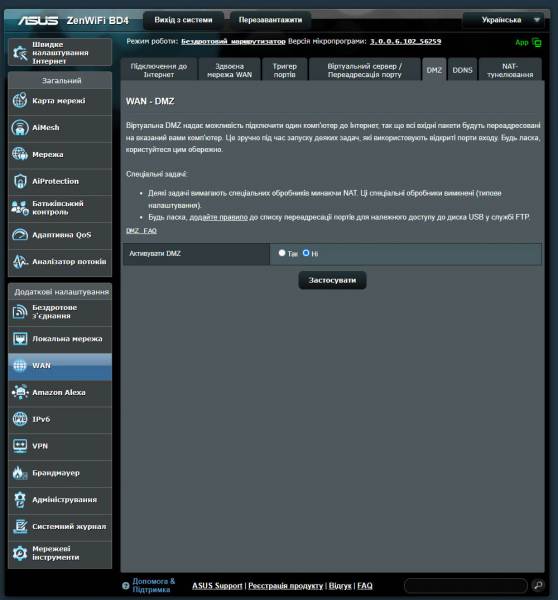Click the Батьківський контроль family icon
Screen dimensions: 558x600
[x=20, y=208]
